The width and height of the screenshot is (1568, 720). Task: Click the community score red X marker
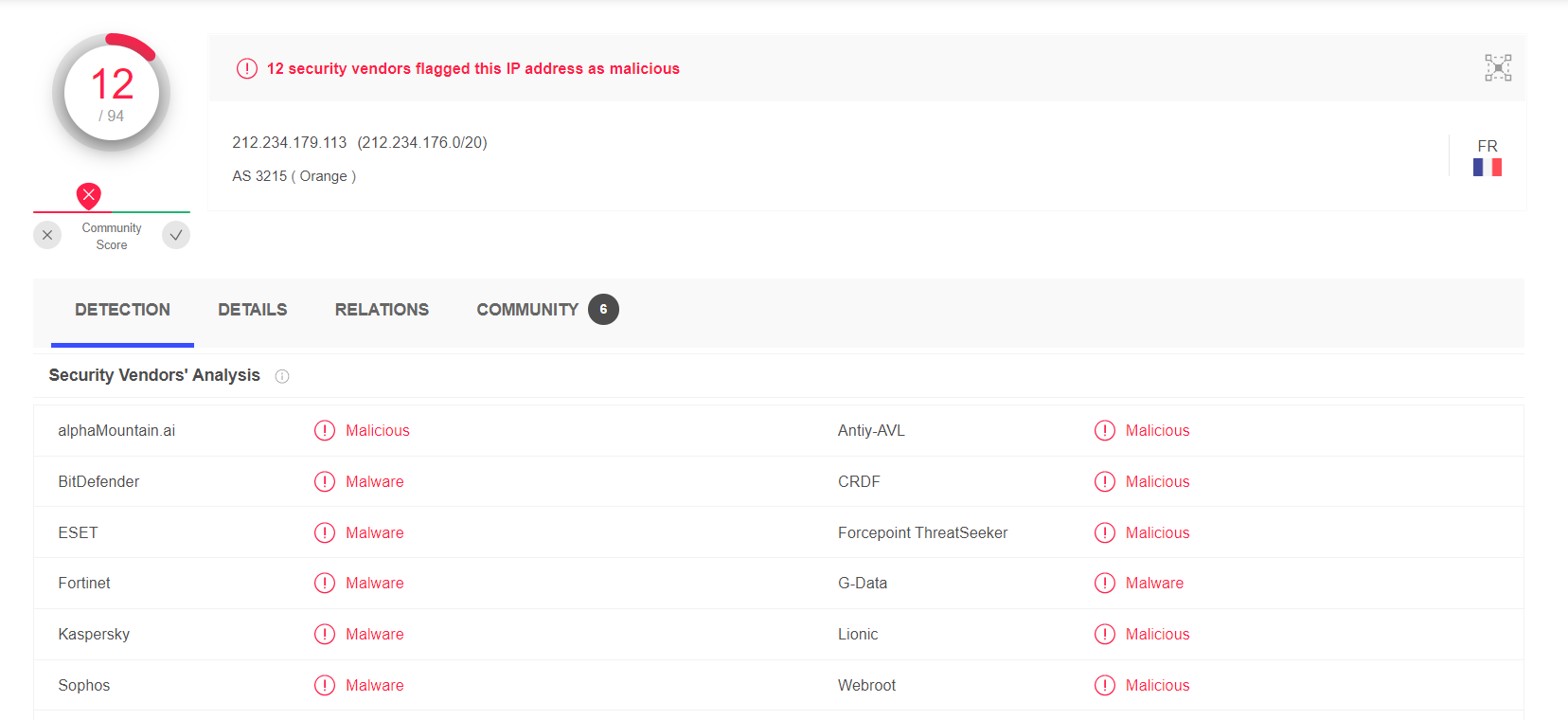click(x=89, y=195)
